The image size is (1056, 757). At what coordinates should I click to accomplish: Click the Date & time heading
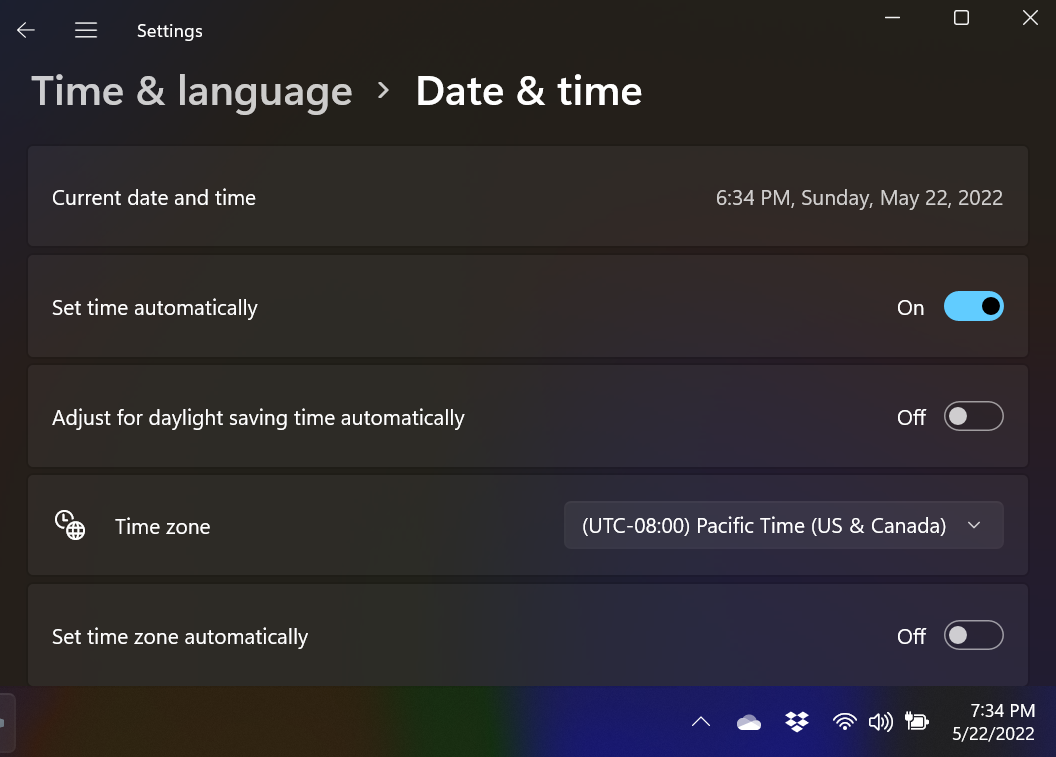(529, 91)
